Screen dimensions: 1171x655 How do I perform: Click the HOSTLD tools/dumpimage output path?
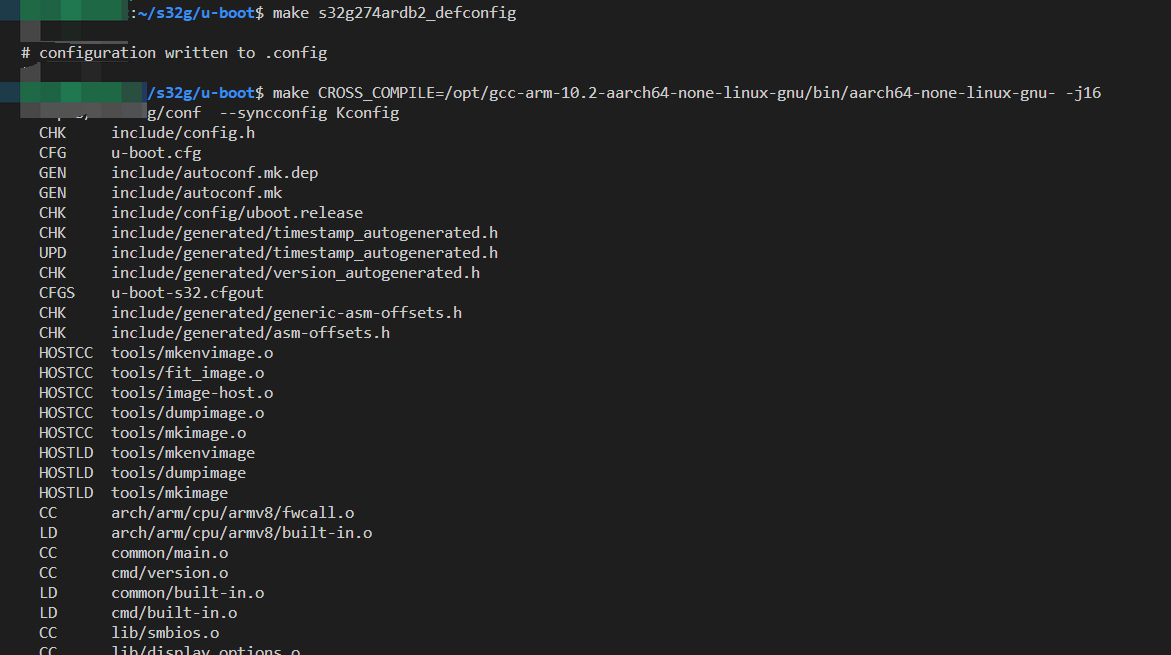[x=179, y=473]
